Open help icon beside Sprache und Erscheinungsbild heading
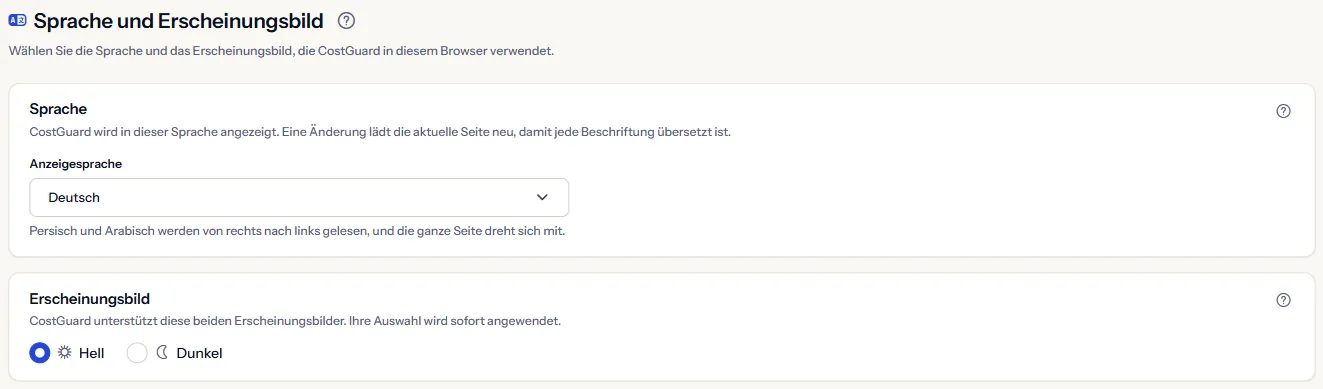The width and height of the screenshot is (1323, 389). point(347,20)
